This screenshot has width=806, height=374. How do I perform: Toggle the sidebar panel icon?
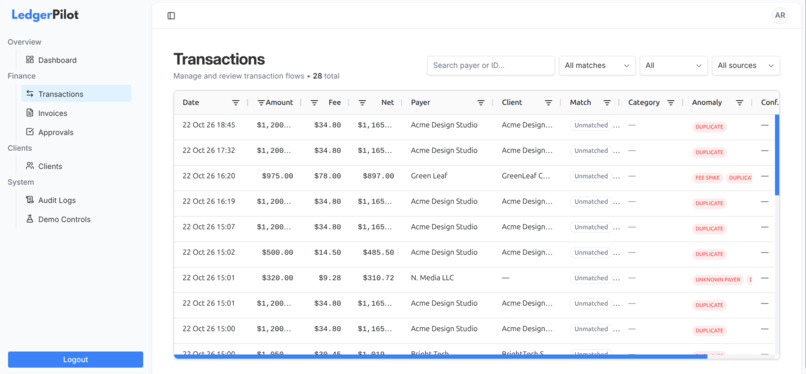171,16
